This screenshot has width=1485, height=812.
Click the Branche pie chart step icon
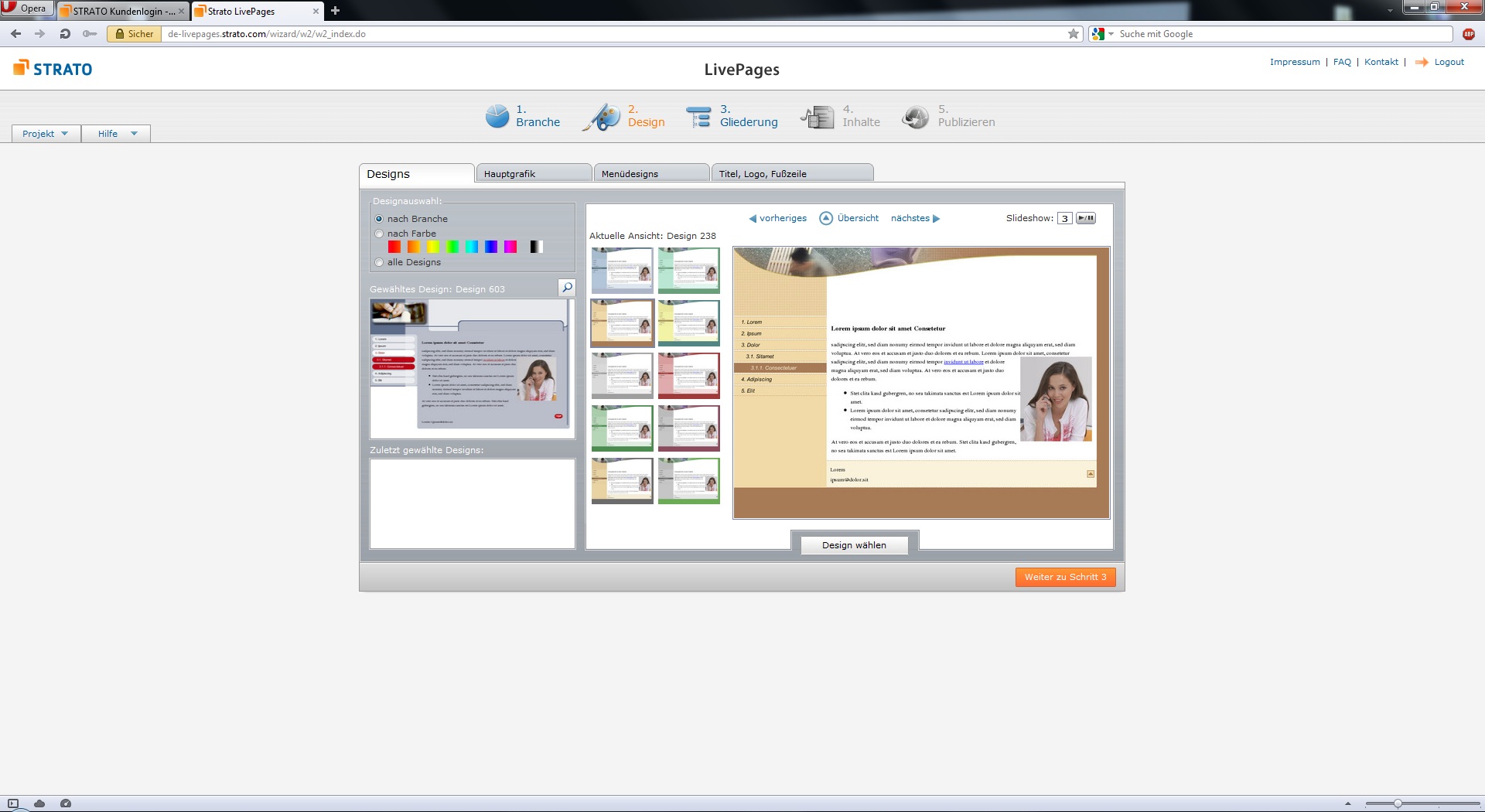pyautogui.click(x=497, y=116)
